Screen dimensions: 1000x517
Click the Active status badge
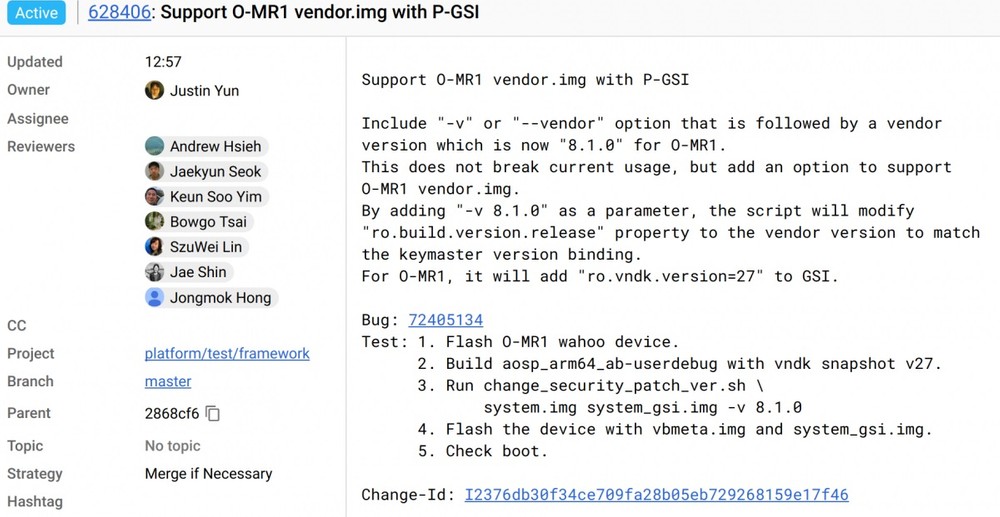pyautogui.click(x=36, y=13)
